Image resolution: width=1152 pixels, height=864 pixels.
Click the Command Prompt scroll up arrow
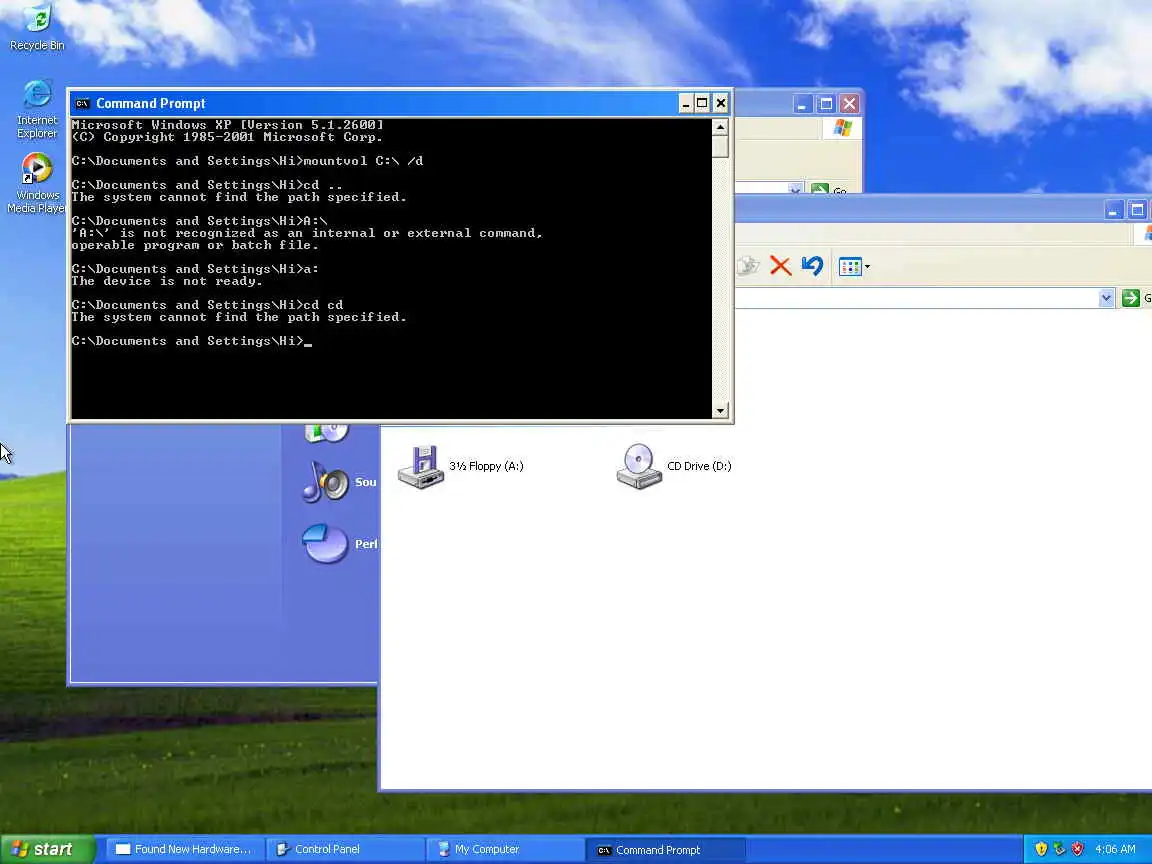[721, 127]
